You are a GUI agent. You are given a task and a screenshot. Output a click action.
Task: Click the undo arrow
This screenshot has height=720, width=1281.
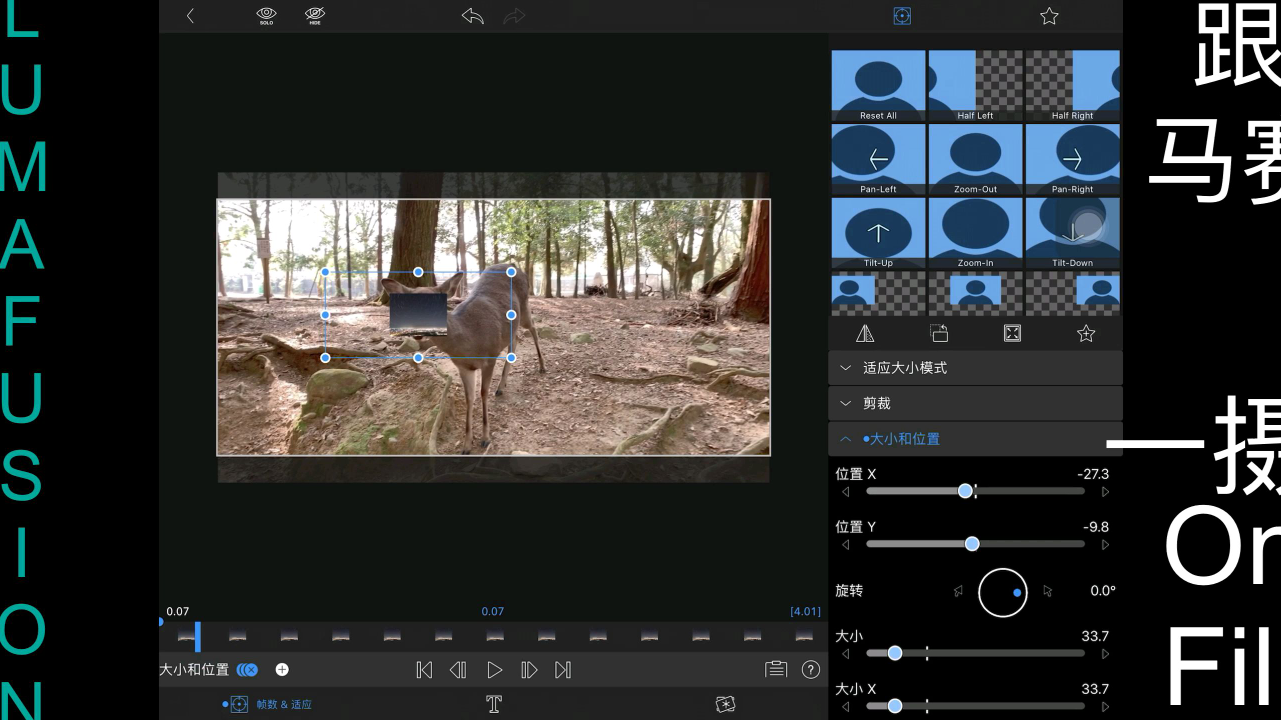[472, 16]
